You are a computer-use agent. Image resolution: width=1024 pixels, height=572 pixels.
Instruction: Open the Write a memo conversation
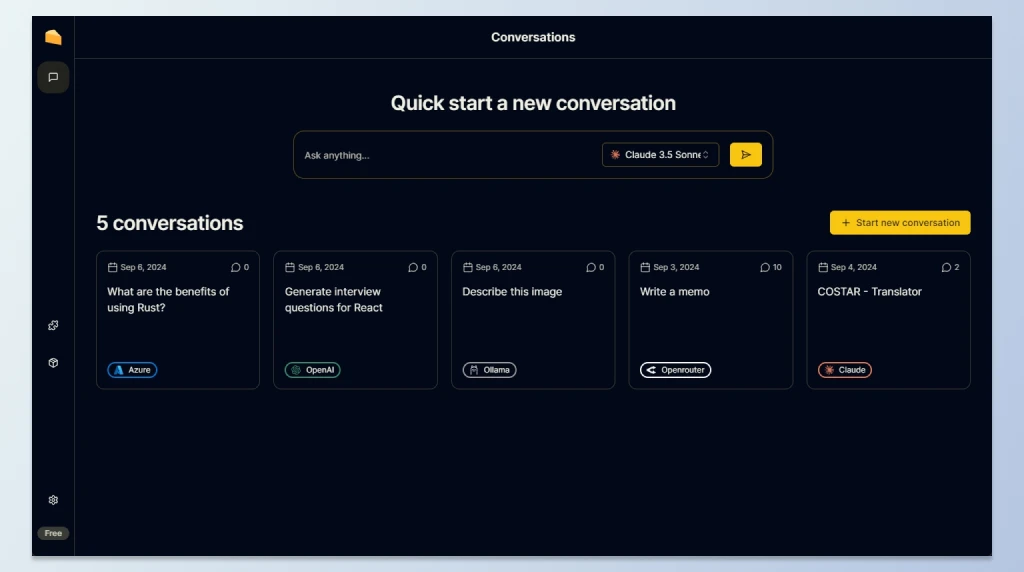[x=711, y=320]
